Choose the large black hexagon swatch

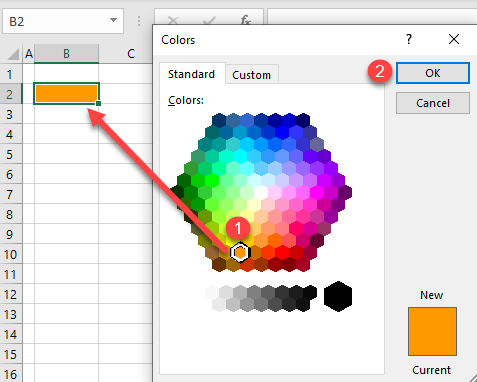click(338, 296)
